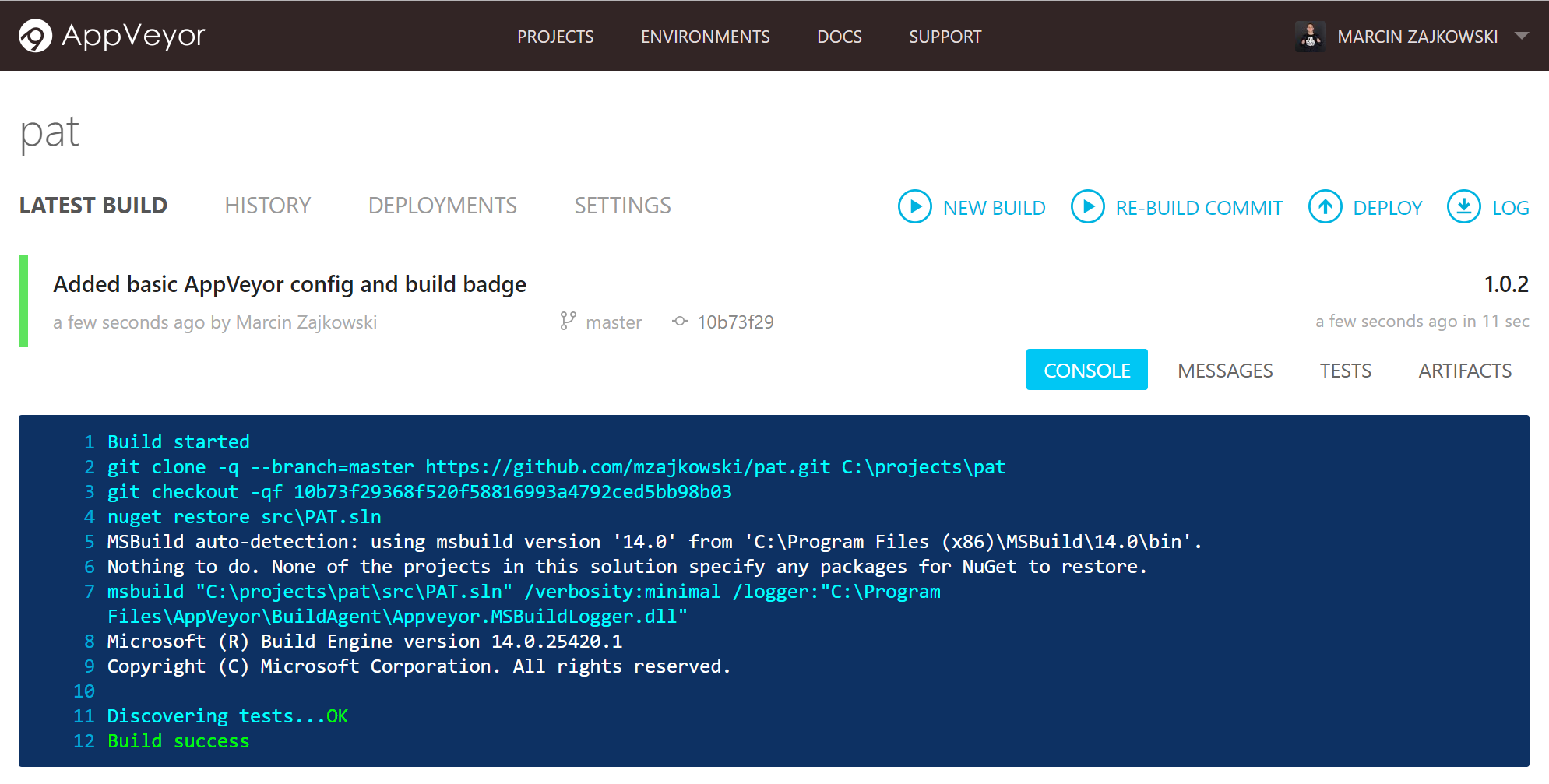The width and height of the screenshot is (1549, 784).
Task: Click the build version 1.0.2
Action: [x=1506, y=284]
